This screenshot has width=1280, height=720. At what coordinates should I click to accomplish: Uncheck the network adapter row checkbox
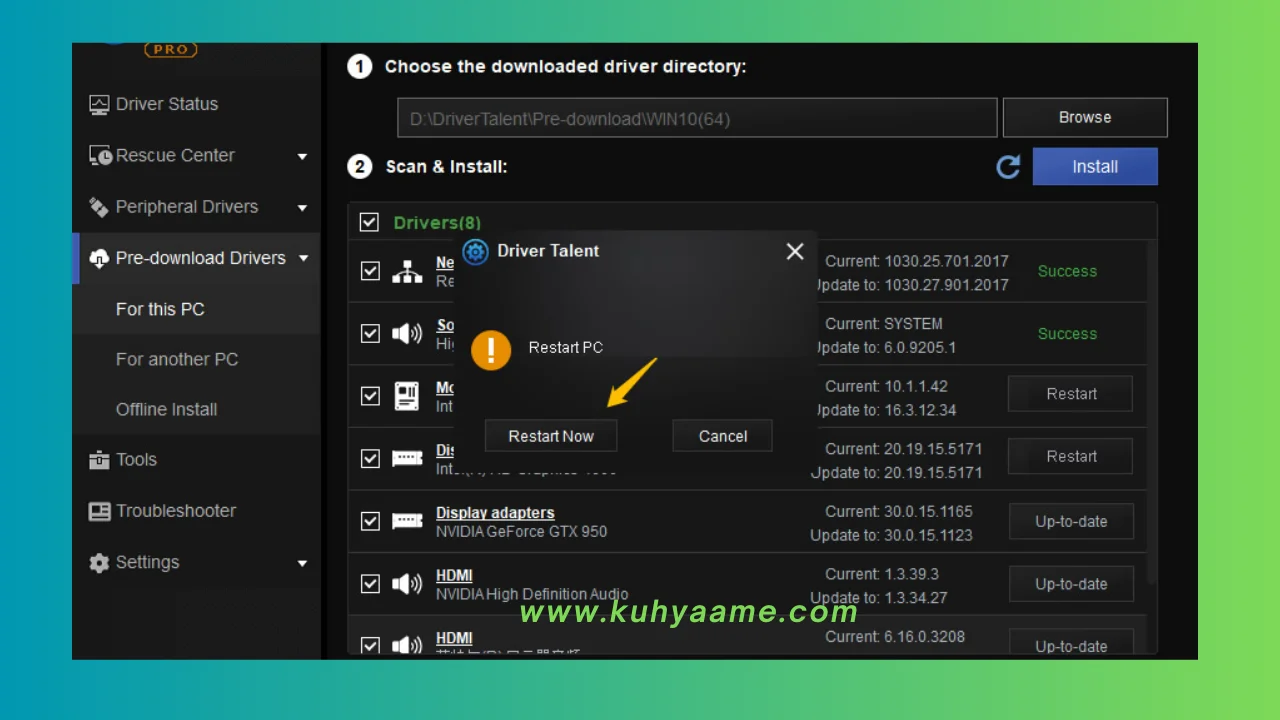[x=370, y=271]
